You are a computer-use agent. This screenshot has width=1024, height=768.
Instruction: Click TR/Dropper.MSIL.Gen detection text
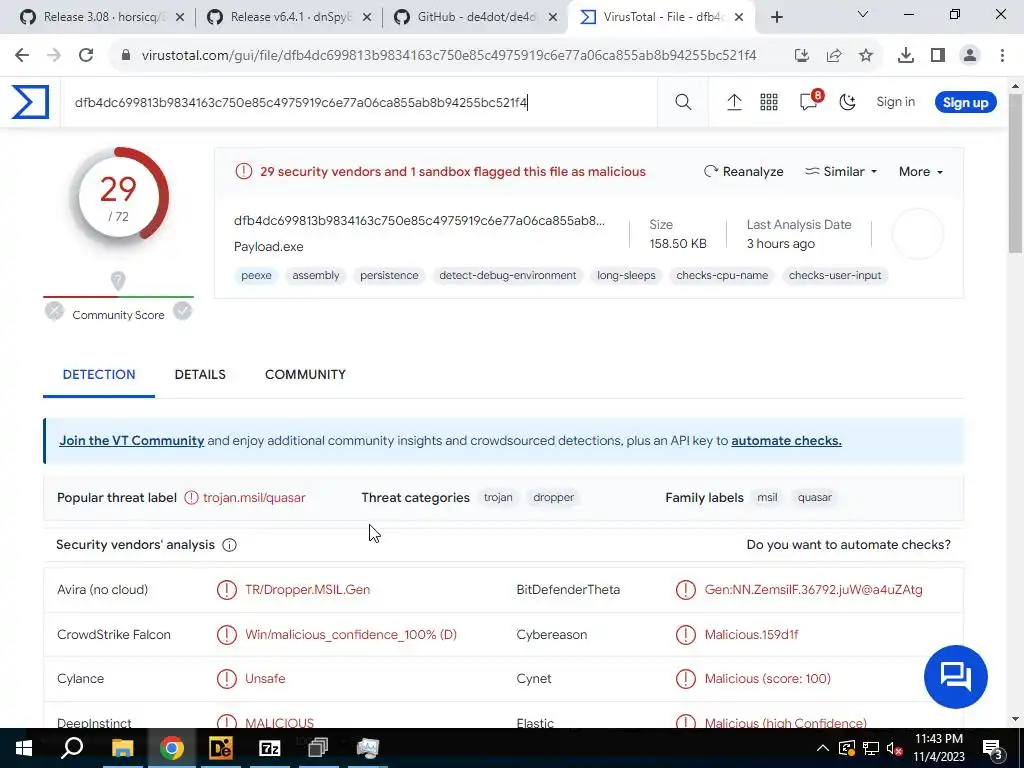307,590
